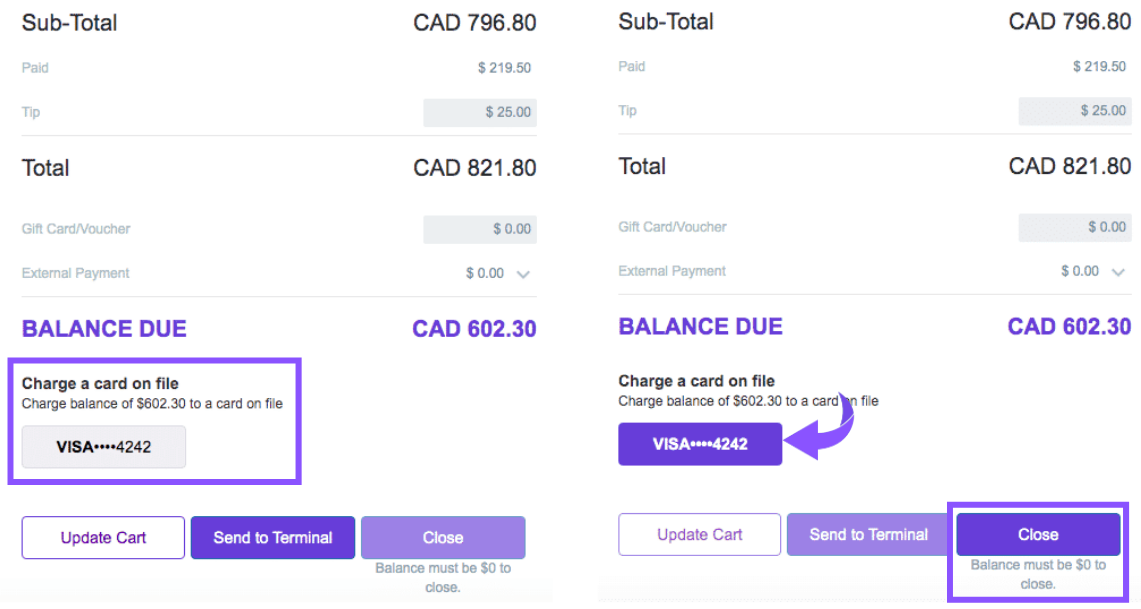This screenshot has width=1141, height=609.
Task: Click Total CAD 821.80 in right panel
Action: coord(1070,166)
